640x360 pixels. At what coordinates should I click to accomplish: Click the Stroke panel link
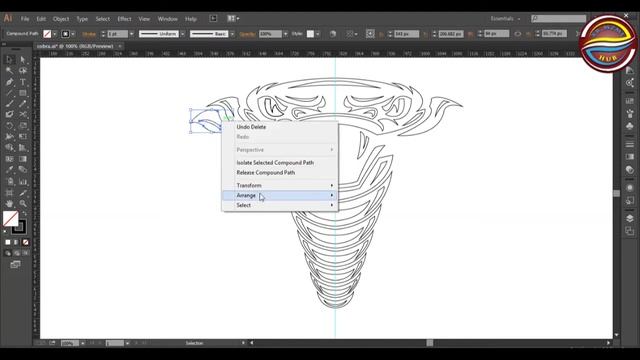(x=89, y=34)
